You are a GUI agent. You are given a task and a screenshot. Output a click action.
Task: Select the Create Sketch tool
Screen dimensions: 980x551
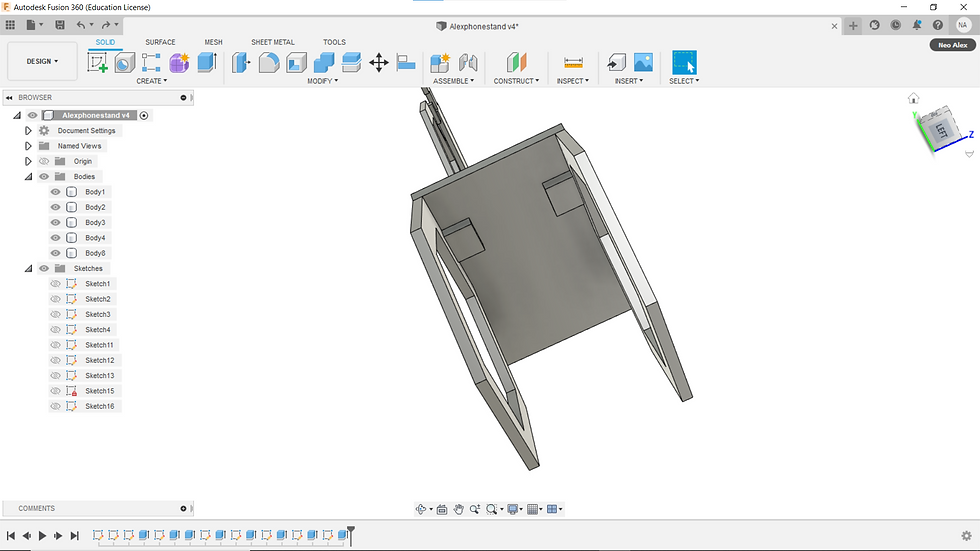97,62
